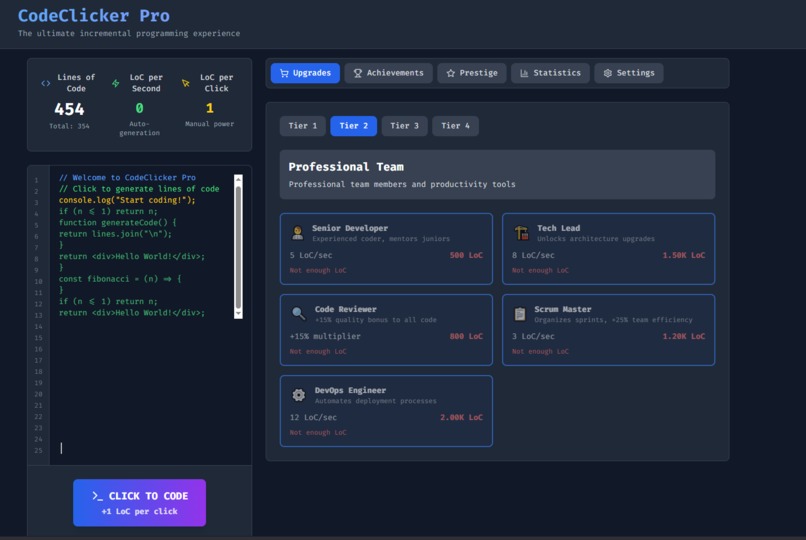806x540 pixels.
Task: Purchase the Code Reviewer upgrade card
Action: 386,330
